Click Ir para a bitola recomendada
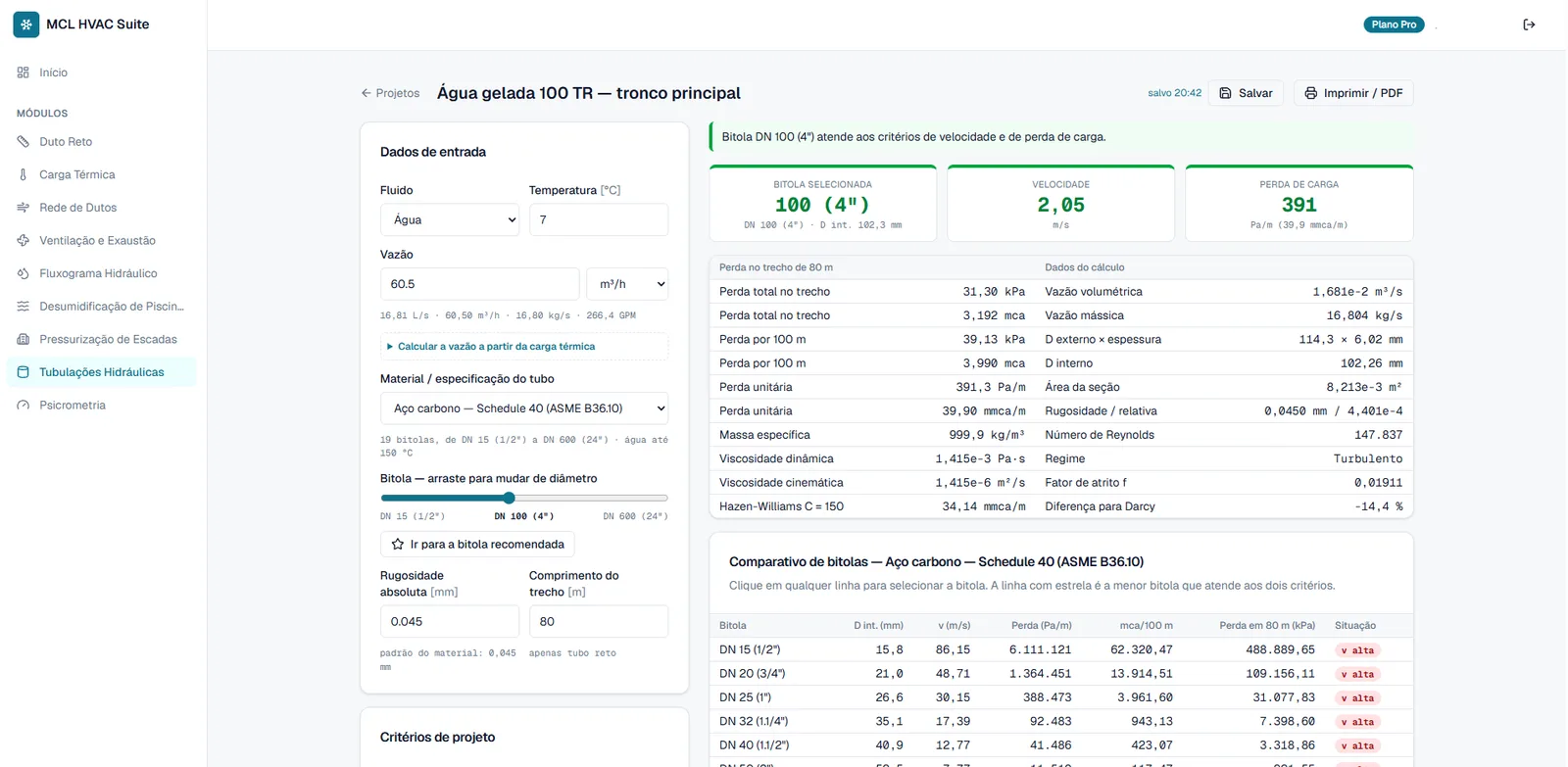The height and width of the screenshot is (767, 1568). (477, 545)
